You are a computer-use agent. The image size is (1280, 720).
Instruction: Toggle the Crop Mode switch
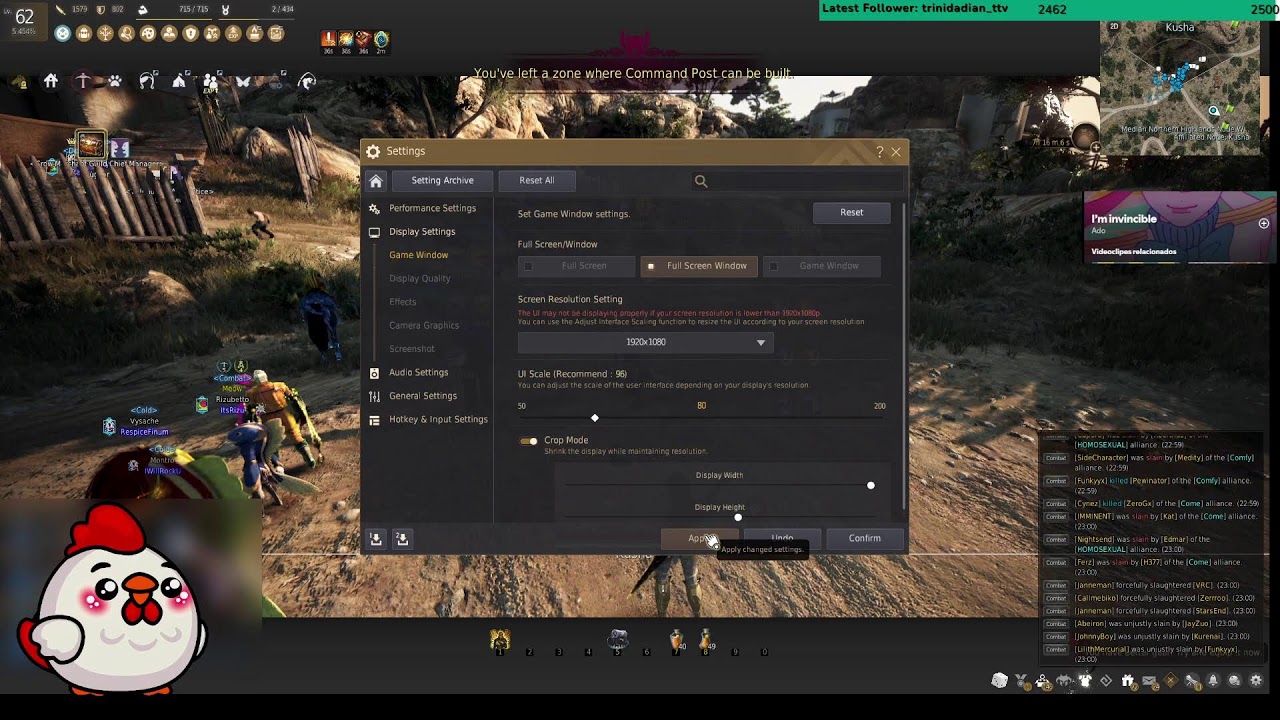coord(529,441)
